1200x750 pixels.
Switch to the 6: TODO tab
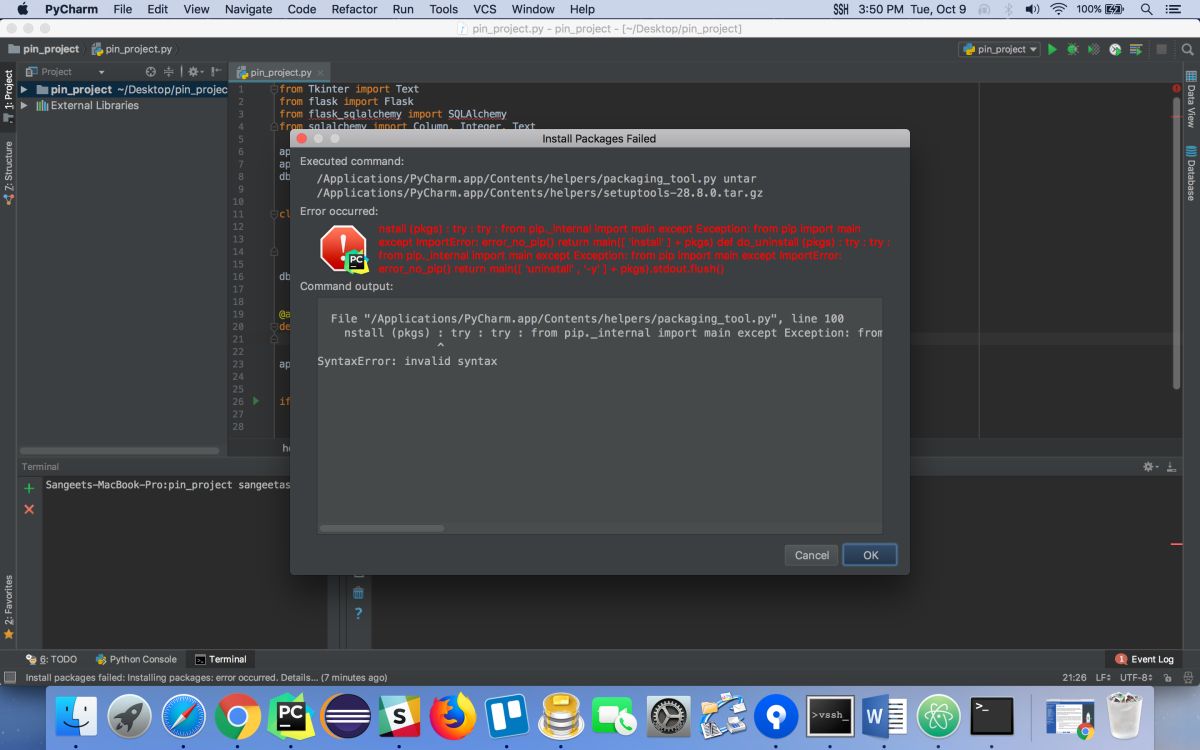tap(51, 659)
